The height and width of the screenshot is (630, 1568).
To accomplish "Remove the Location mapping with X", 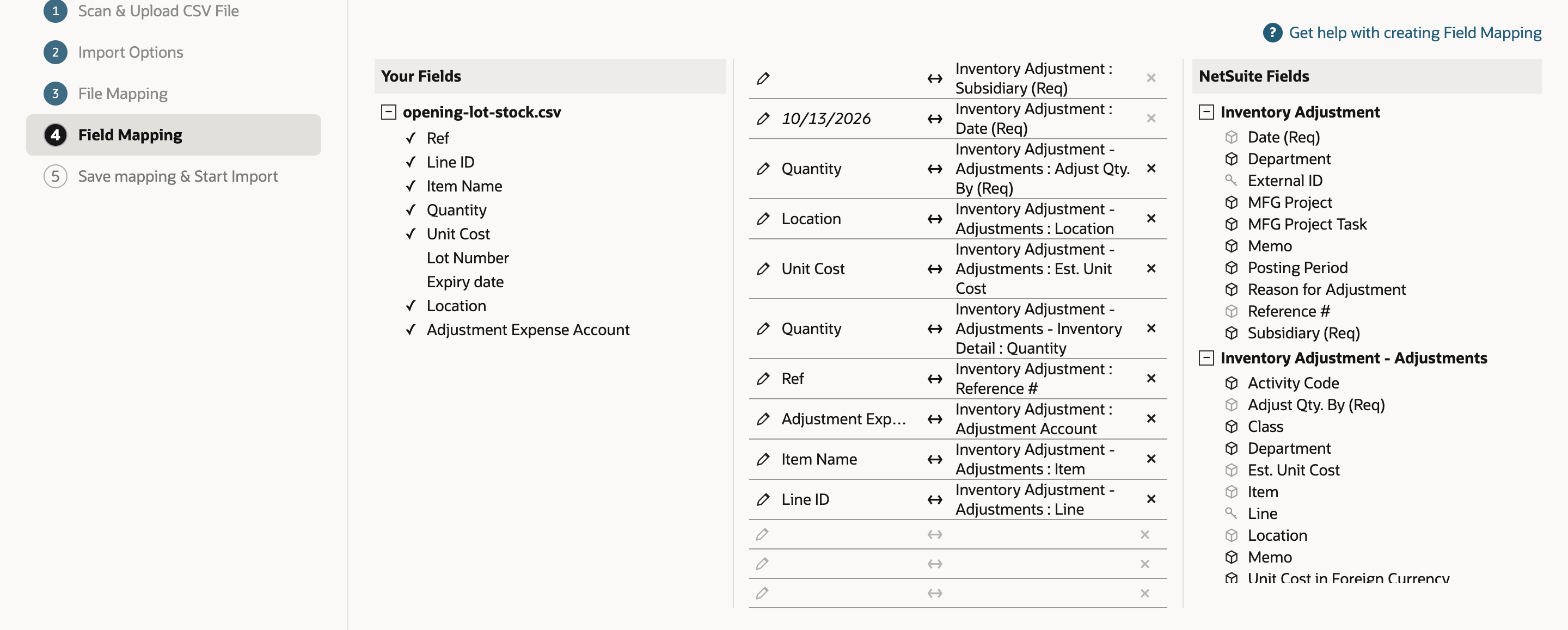I will [x=1151, y=218].
